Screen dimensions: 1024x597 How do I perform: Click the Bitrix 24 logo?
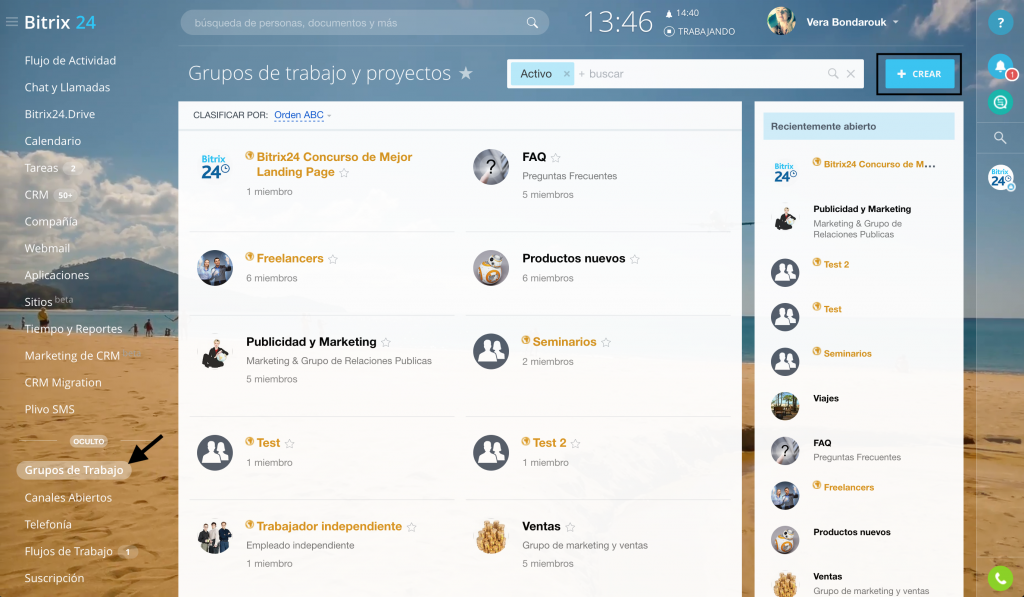[60, 22]
